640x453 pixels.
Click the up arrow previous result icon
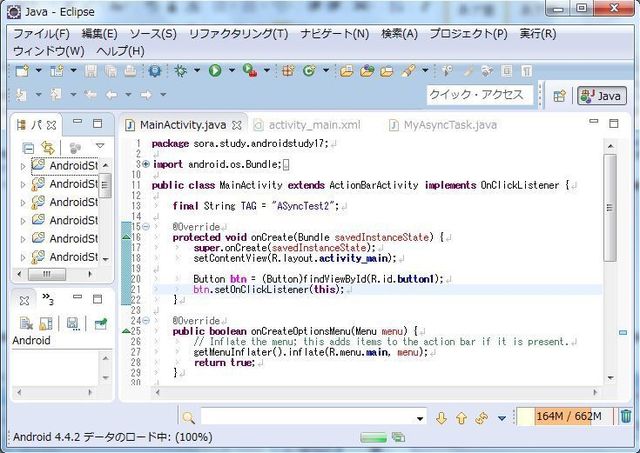461,418
